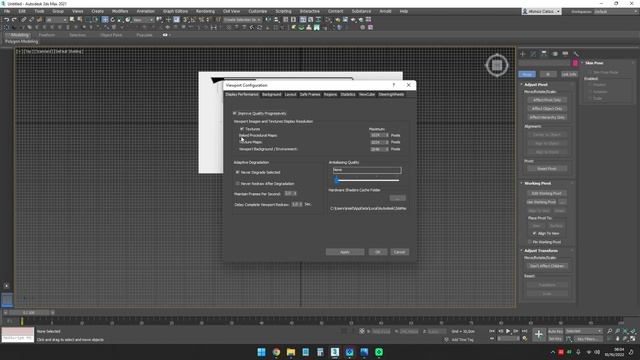Switch to the Modify command panel
The width and height of the screenshot is (640, 360).
tap(533, 54)
